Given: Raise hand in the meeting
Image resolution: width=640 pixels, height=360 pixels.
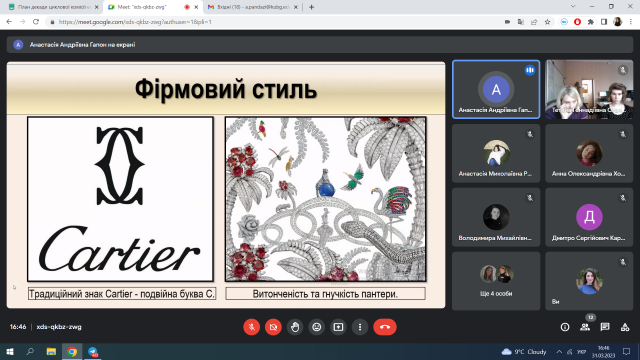Looking at the screenshot, I should tap(295, 327).
